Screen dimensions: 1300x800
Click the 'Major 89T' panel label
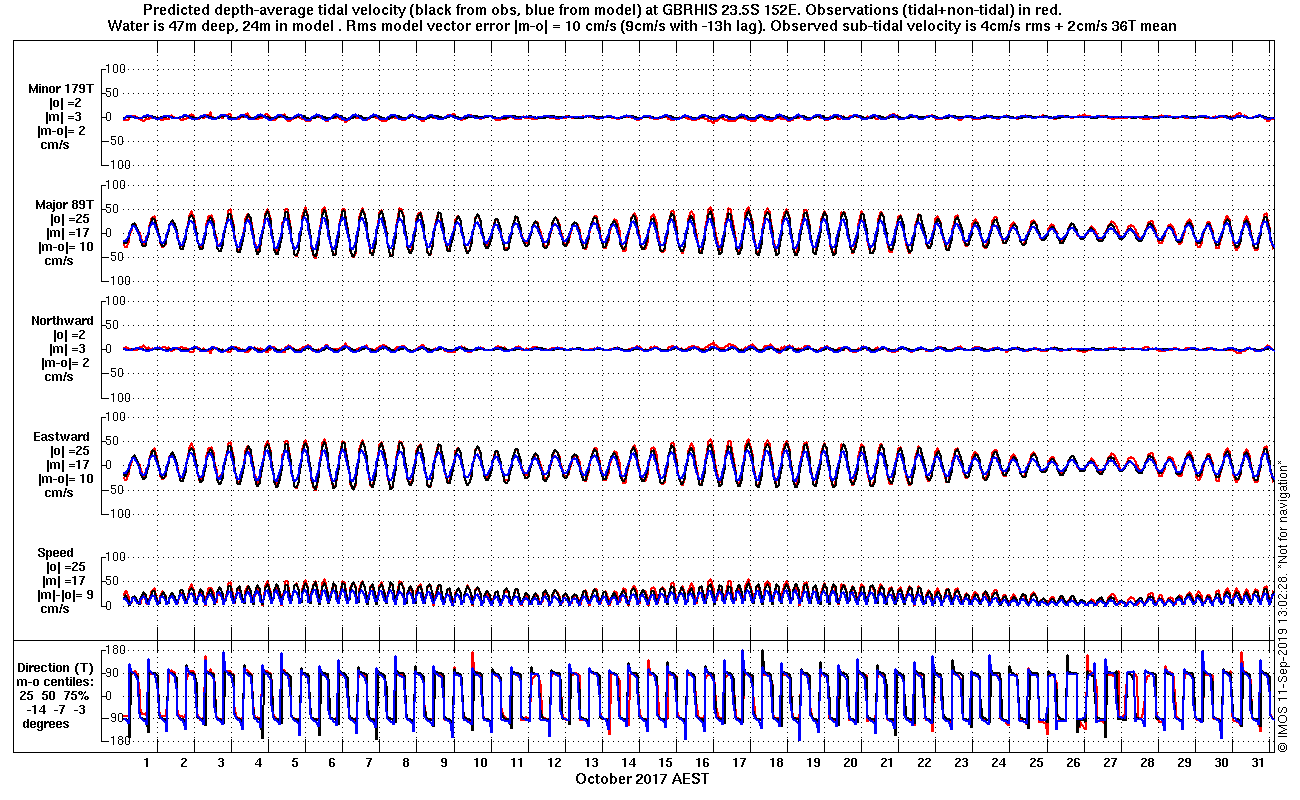pos(64,205)
